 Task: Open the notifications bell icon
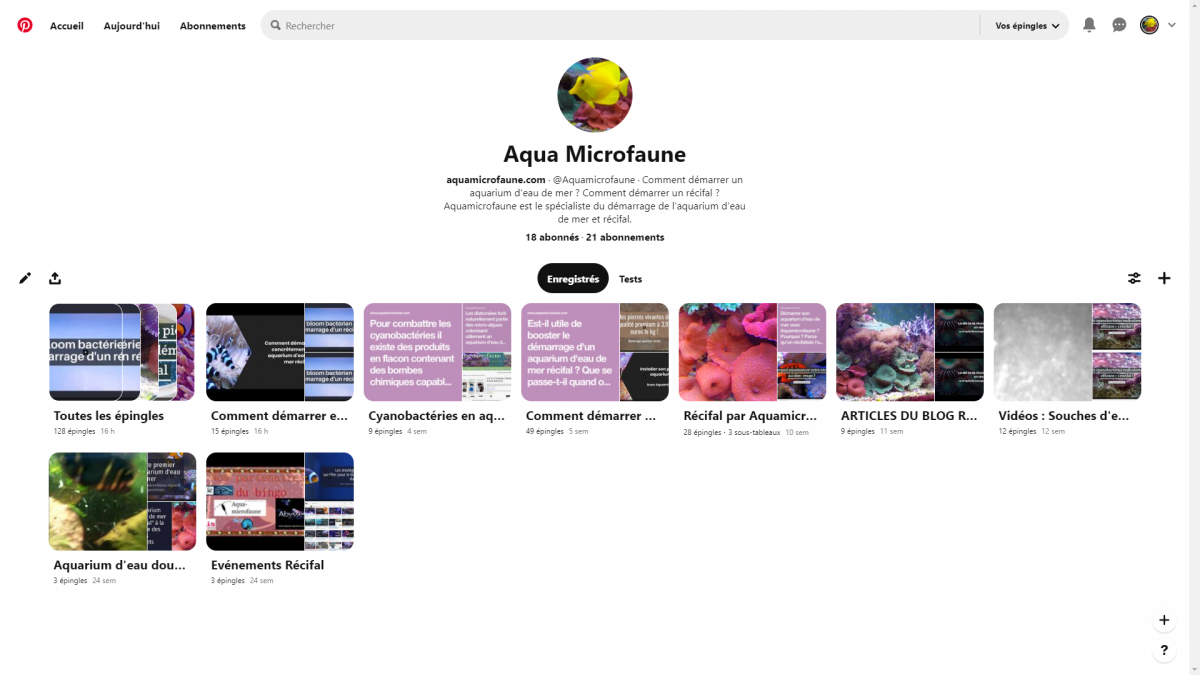[1089, 25]
